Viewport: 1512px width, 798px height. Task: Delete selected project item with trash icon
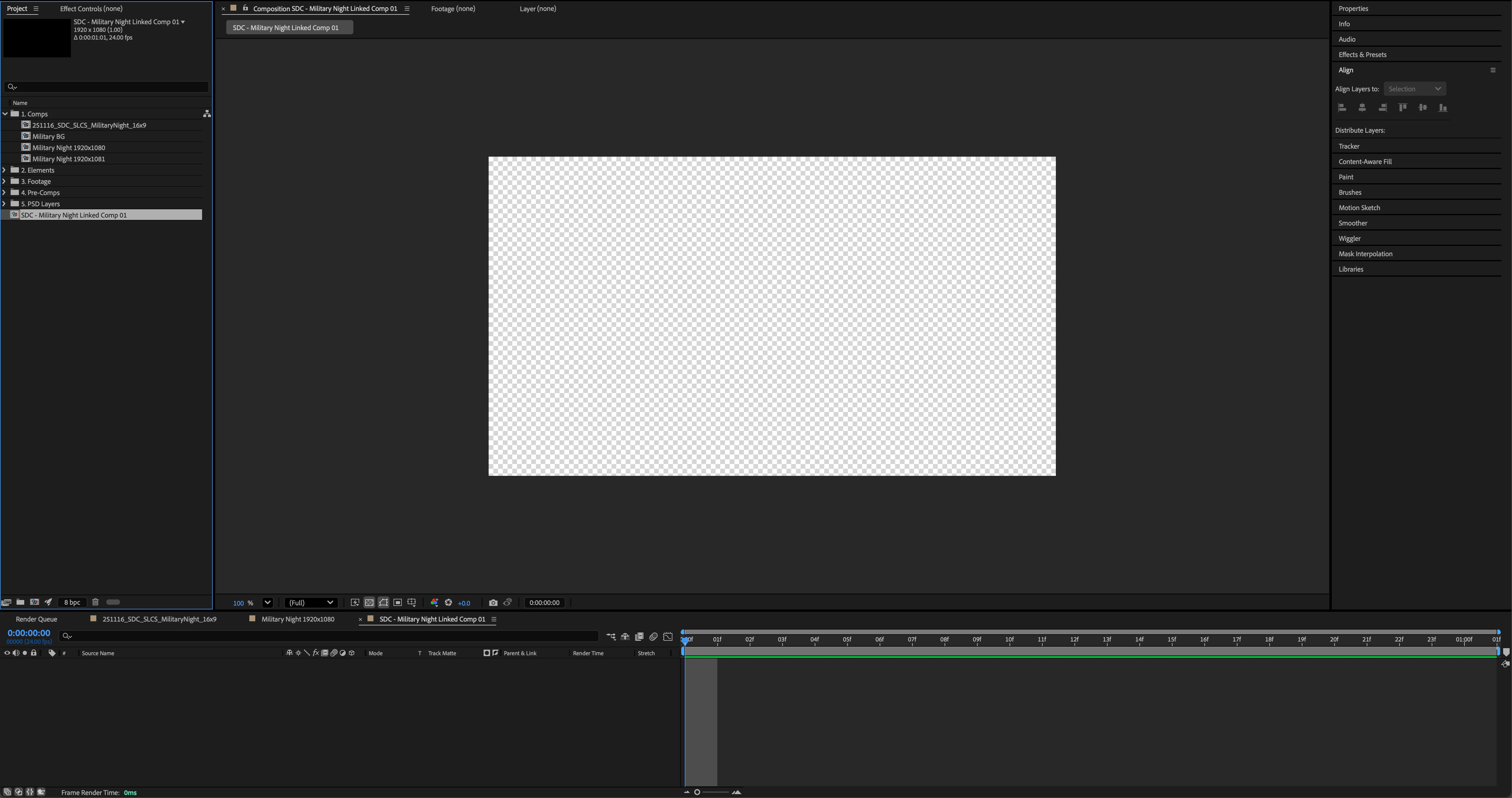[x=95, y=602]
